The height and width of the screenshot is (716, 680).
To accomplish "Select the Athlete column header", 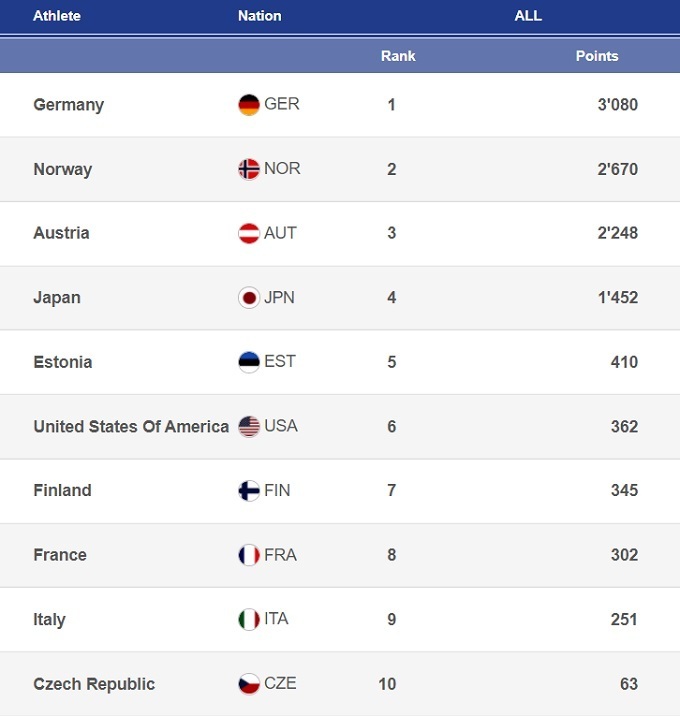I will tap(57, 16).
